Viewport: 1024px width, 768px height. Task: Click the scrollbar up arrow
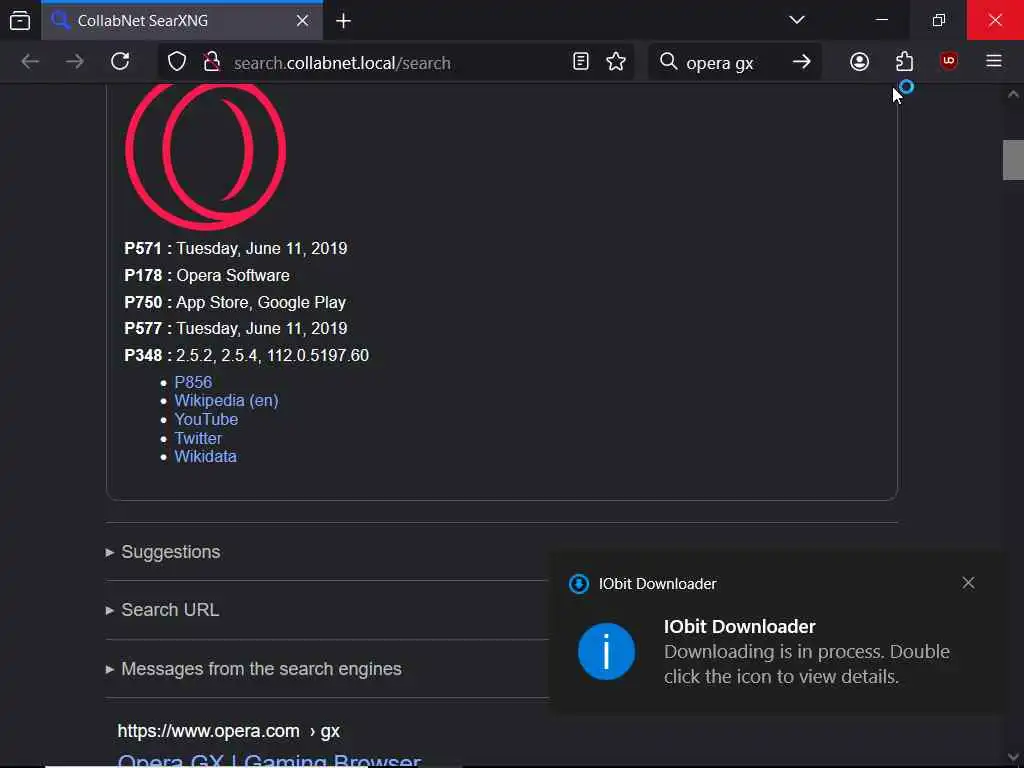[x=1013, y=95]
